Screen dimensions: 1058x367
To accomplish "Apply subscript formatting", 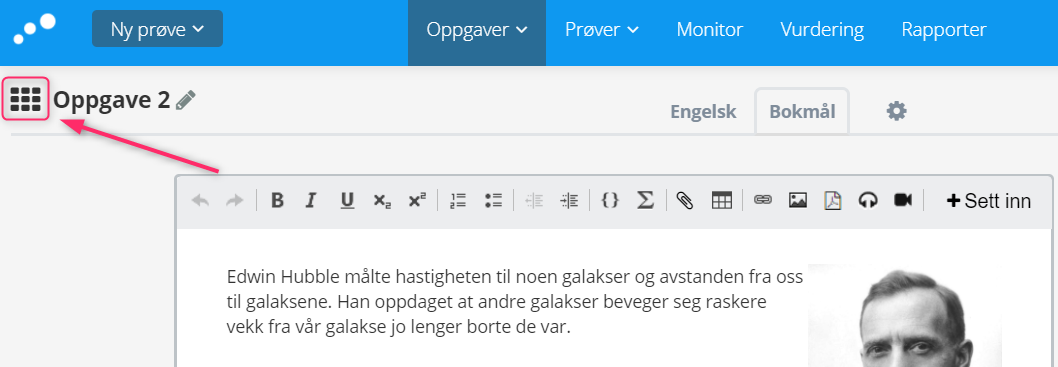I will [x=382, y=200].
